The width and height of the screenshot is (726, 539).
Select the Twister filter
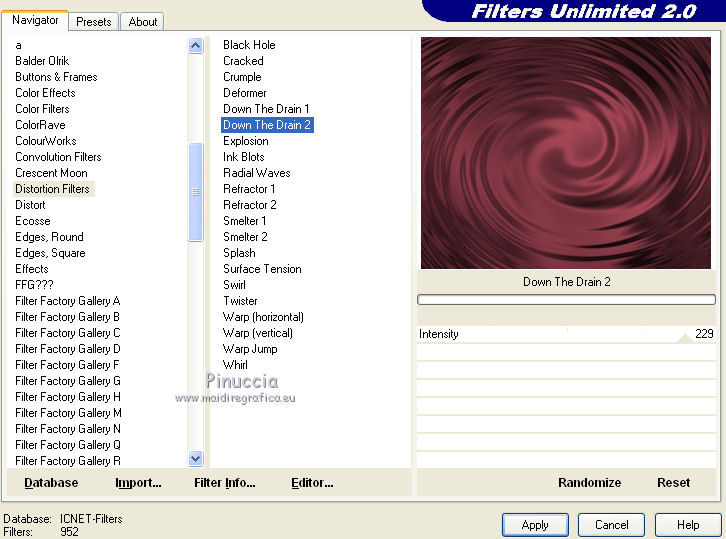click(240, 301)
